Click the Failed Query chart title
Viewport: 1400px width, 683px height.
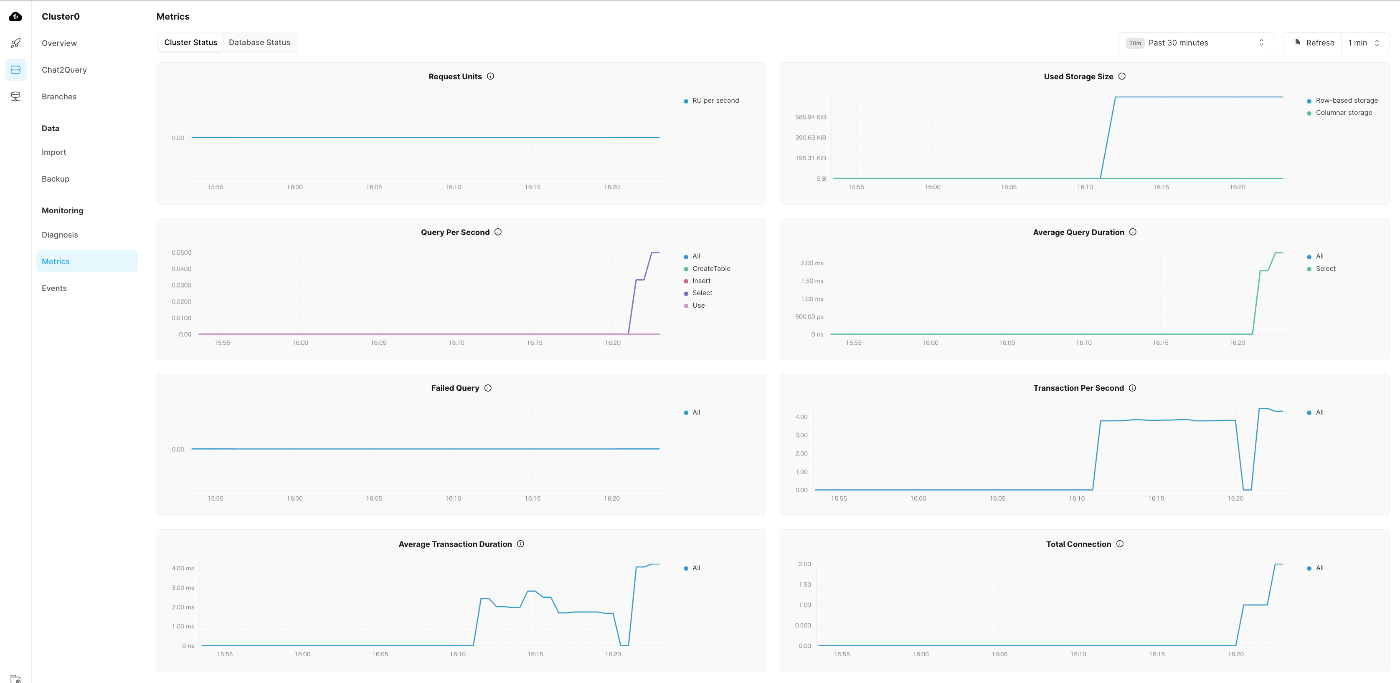pos(455,388)
